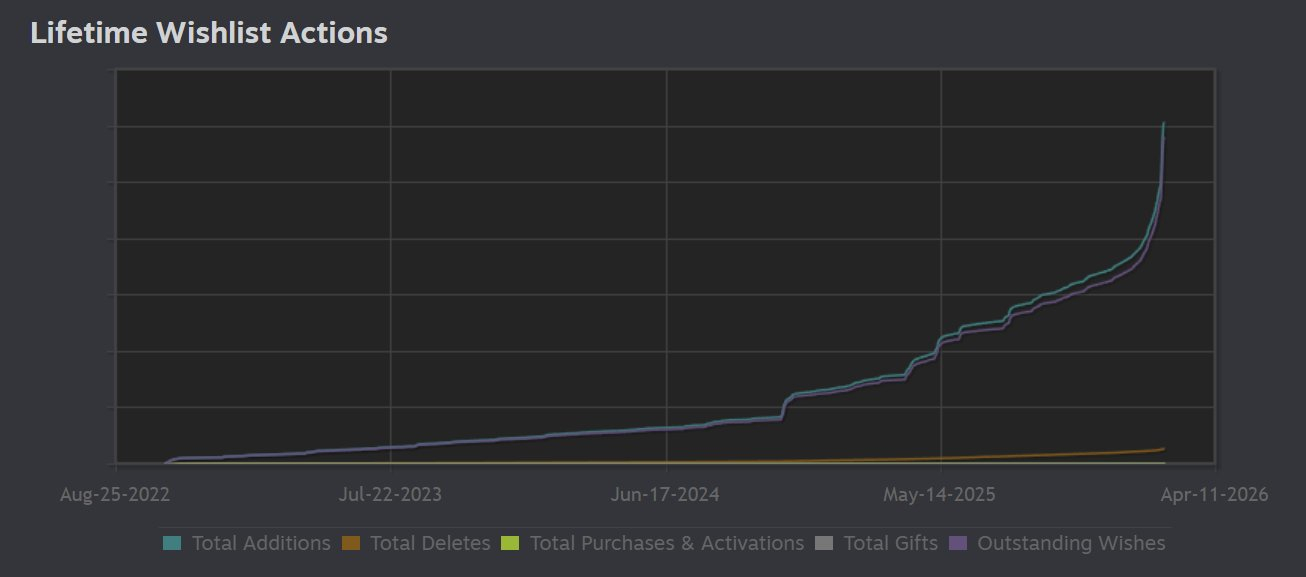Click the purple Outstanding Wishes legend swatch

click(958, 543)
